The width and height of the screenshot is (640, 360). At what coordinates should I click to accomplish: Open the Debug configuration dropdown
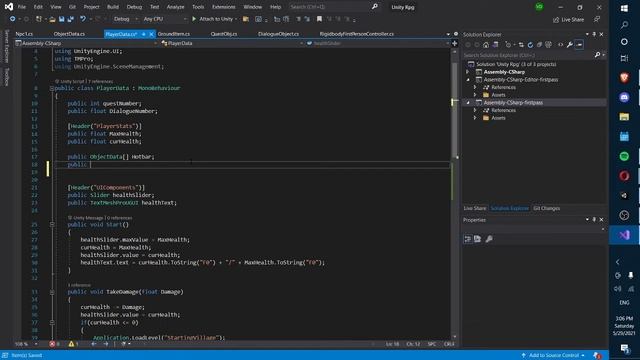click(125, 19)
